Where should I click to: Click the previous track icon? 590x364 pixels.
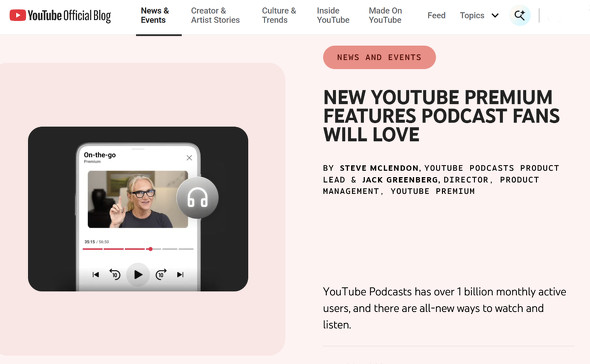[x=96, y=275]
